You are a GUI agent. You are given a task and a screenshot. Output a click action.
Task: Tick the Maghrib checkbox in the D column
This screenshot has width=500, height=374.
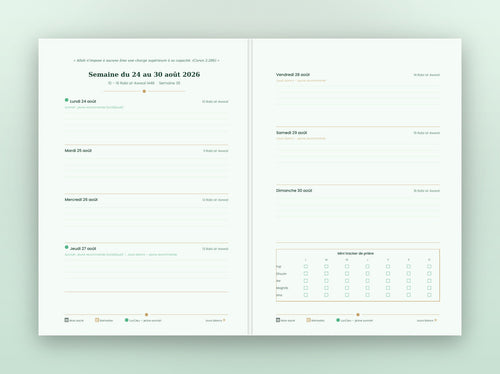click(x=429, y=288)
